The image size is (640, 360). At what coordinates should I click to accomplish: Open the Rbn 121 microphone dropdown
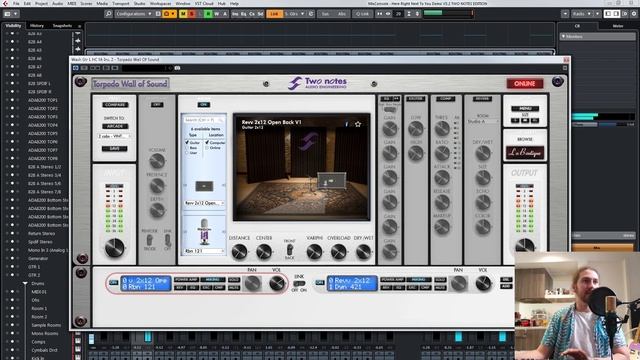(x=204, y=251)
